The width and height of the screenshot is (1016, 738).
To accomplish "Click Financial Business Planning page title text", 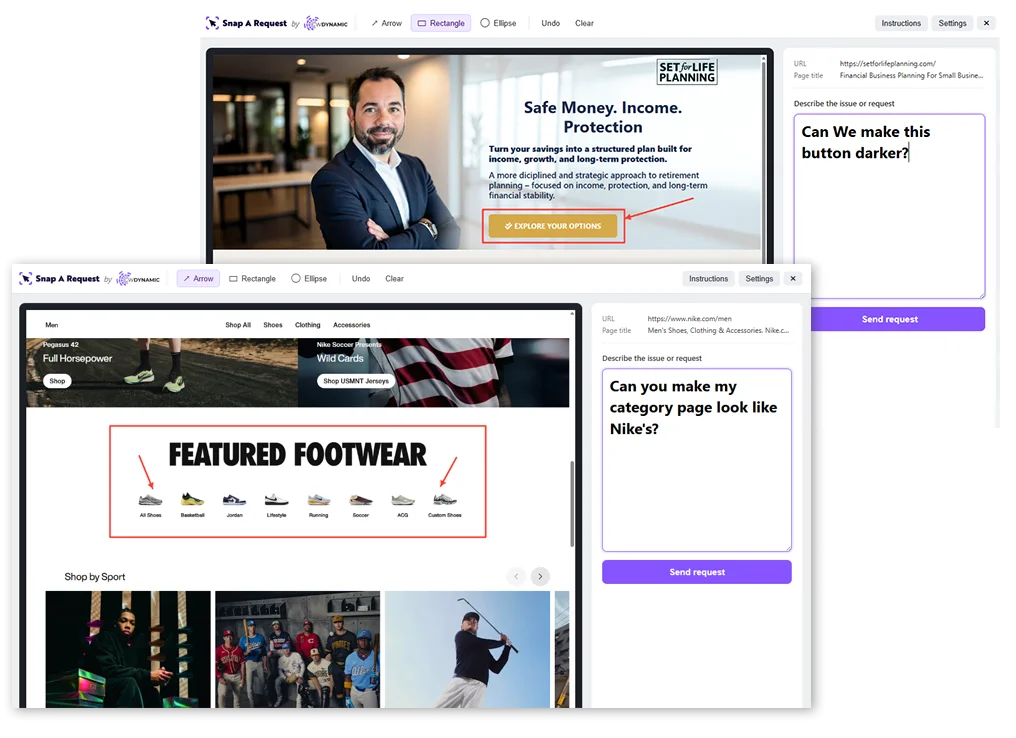I will 911,75.
